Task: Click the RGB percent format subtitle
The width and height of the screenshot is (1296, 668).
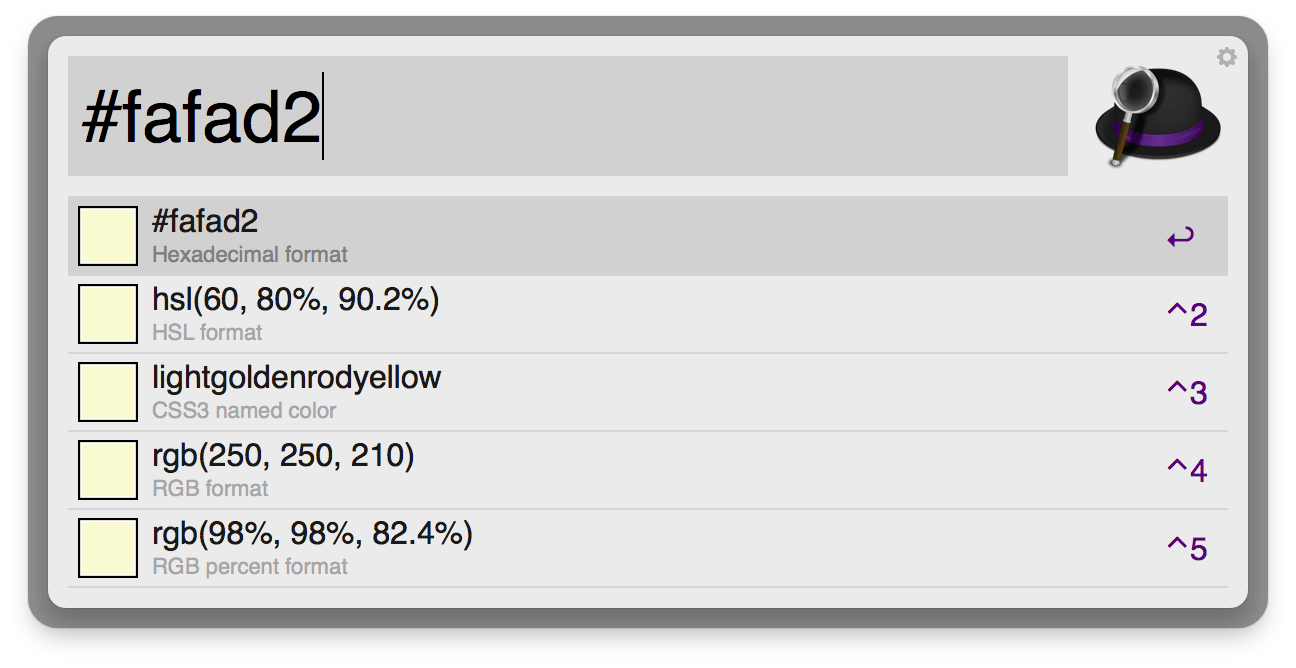Action: (250, 567)
